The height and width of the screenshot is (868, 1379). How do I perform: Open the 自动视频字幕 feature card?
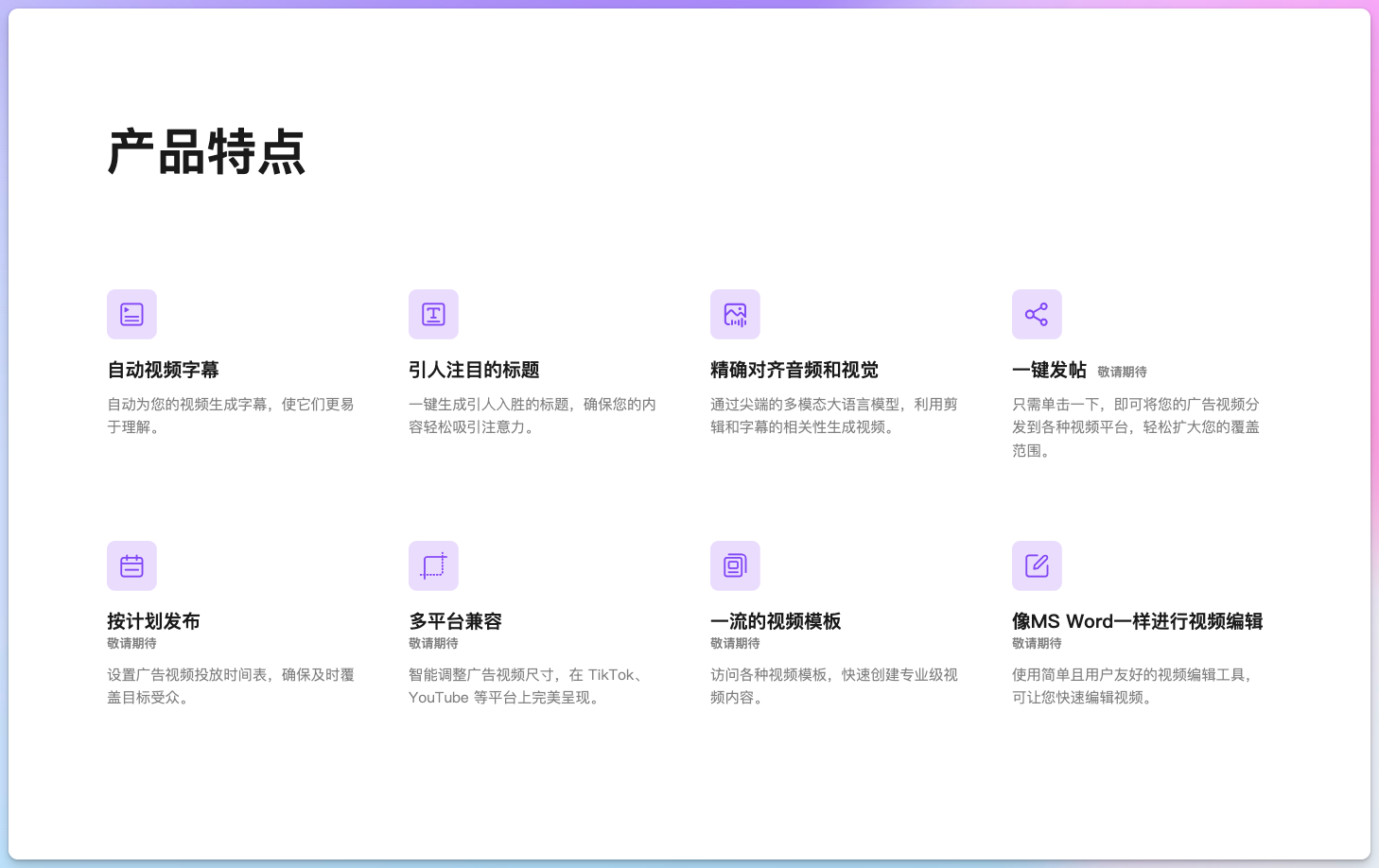(x=164, y=370)
